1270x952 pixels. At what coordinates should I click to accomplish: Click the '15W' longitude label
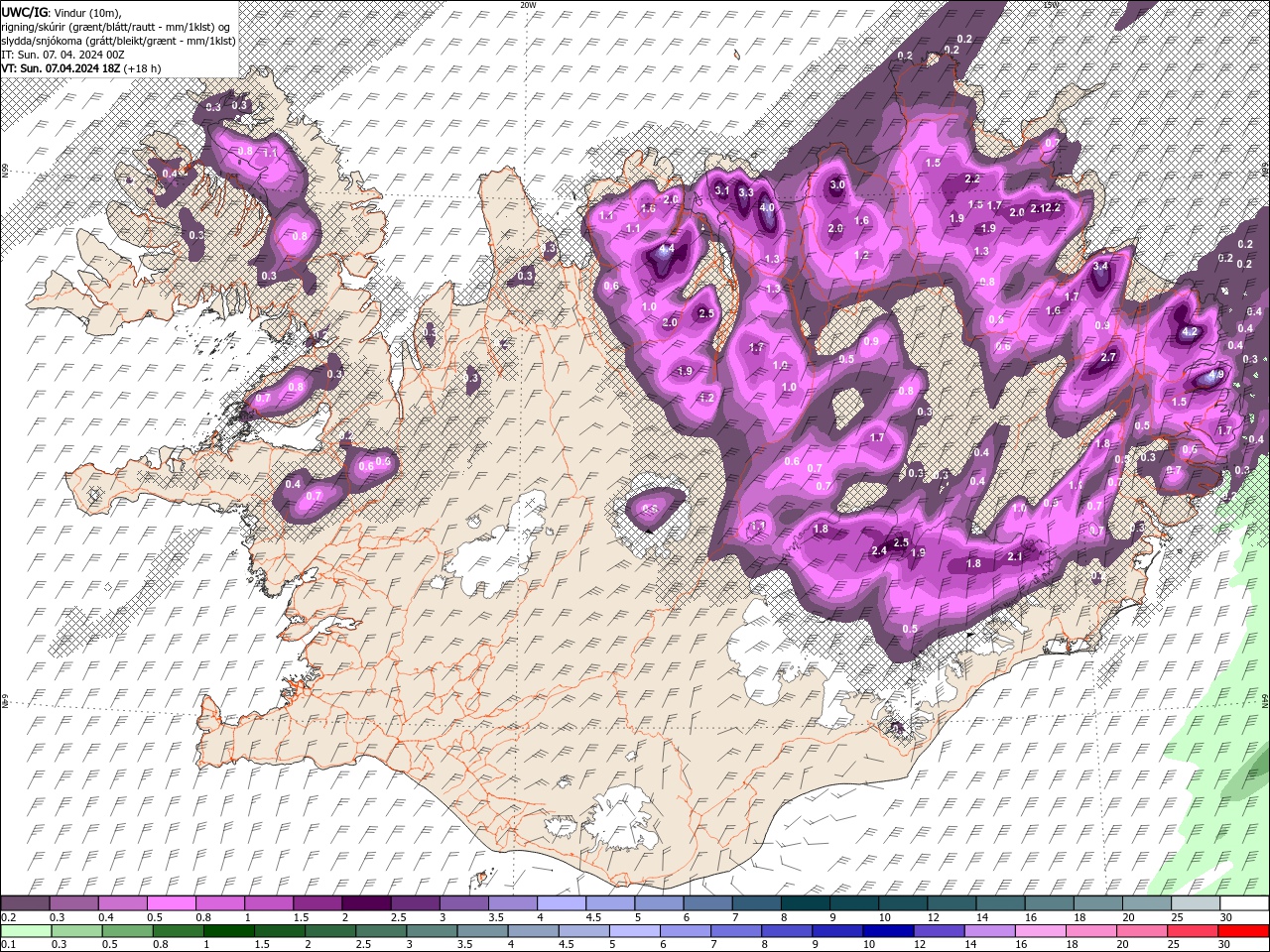tap(1051, 5)
